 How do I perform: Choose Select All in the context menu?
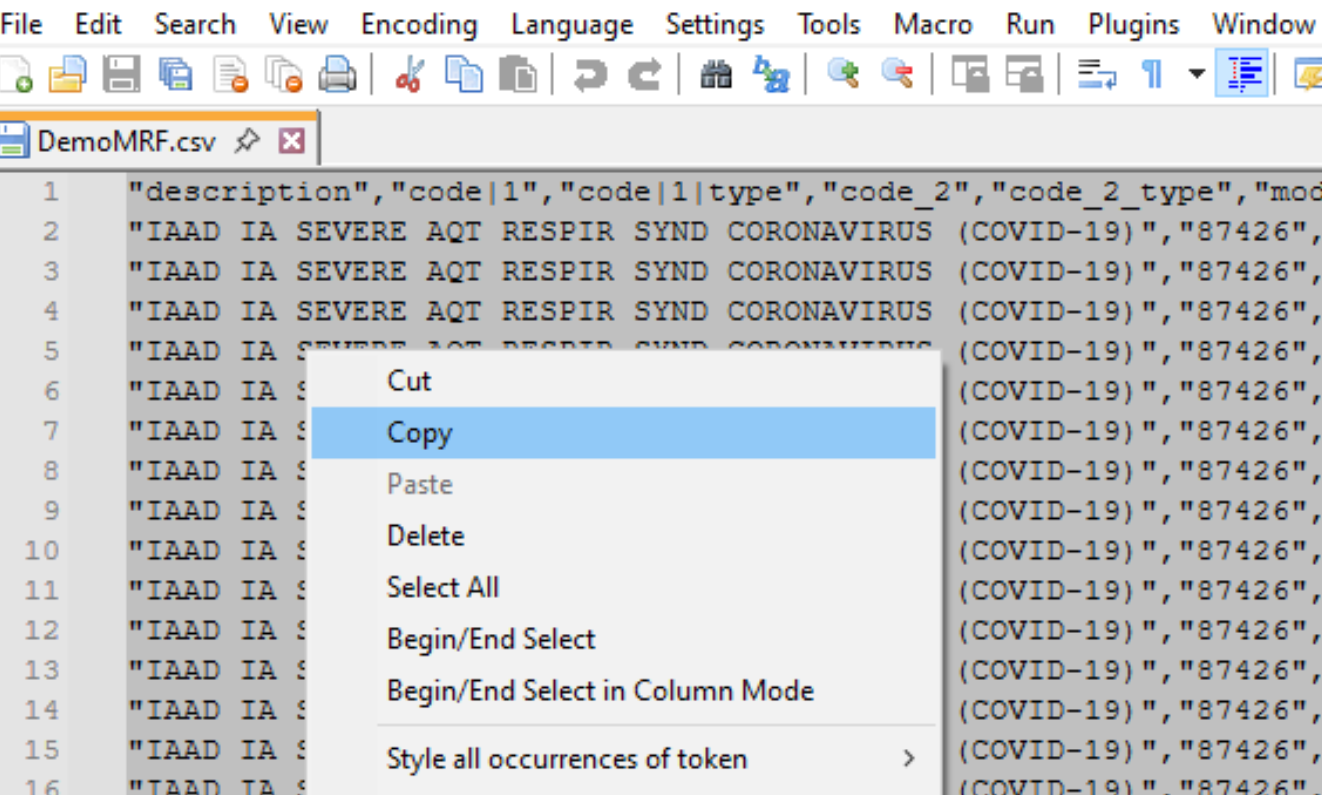click(x=624, y=588)
